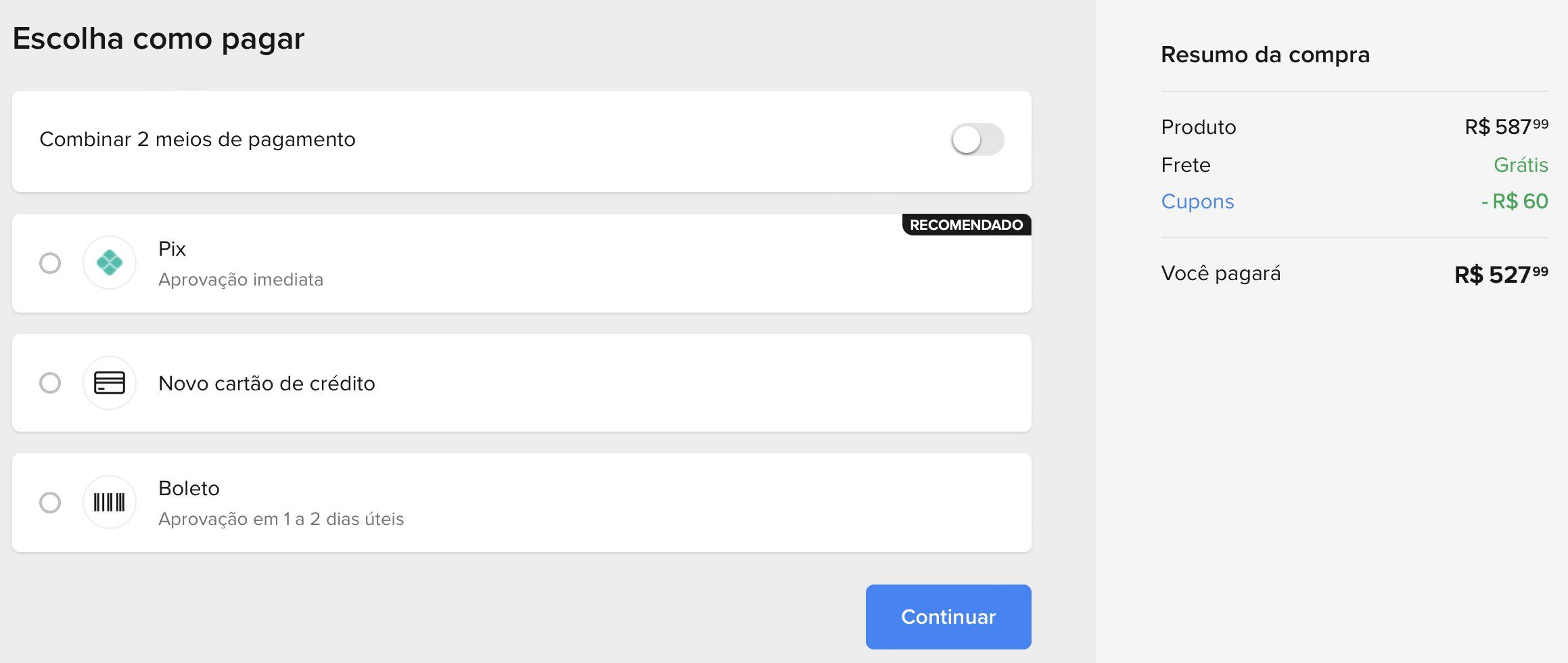This screenshot has width=1568, height=663.
Task: Click the Você pagará total R$ 527,99
Action: [x=1501, y=275]
